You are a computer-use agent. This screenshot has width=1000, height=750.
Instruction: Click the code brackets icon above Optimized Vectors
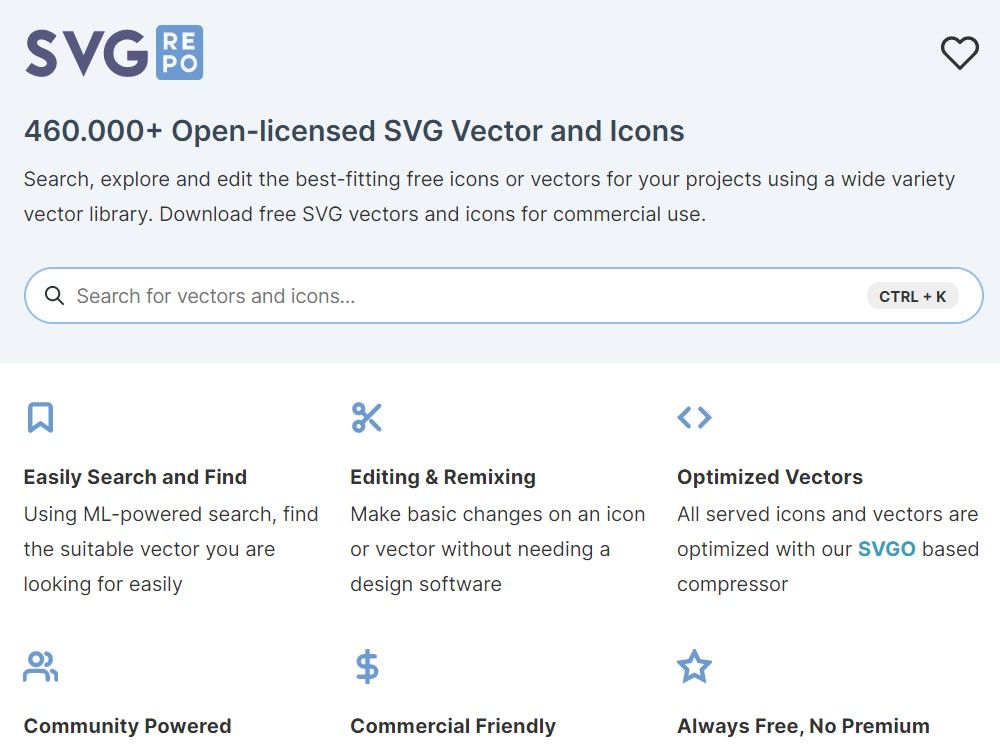pyautogui.click(x=695, y=417)
